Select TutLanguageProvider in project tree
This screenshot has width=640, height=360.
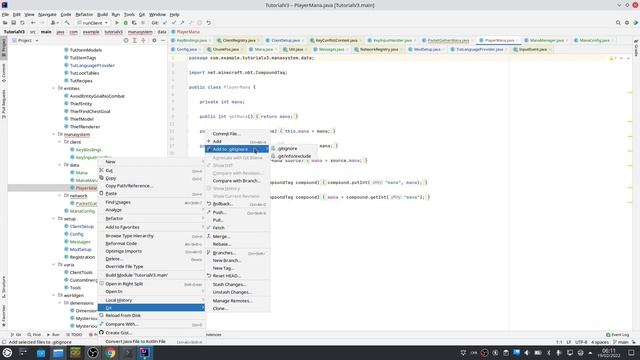point(92,65)
